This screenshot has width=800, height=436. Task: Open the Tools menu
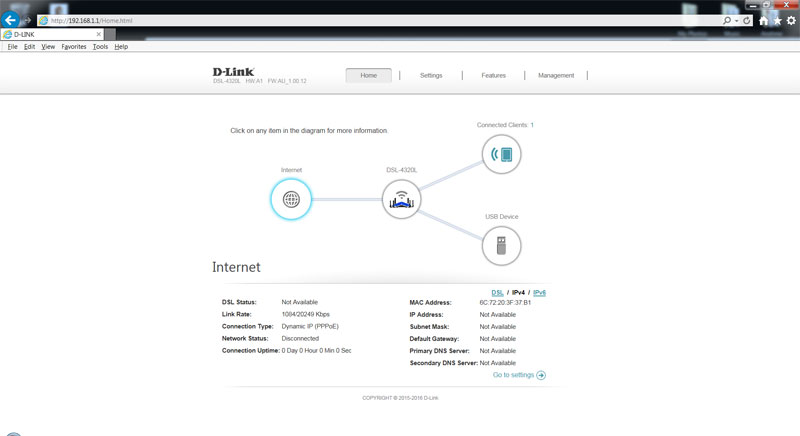pos(100,46)
